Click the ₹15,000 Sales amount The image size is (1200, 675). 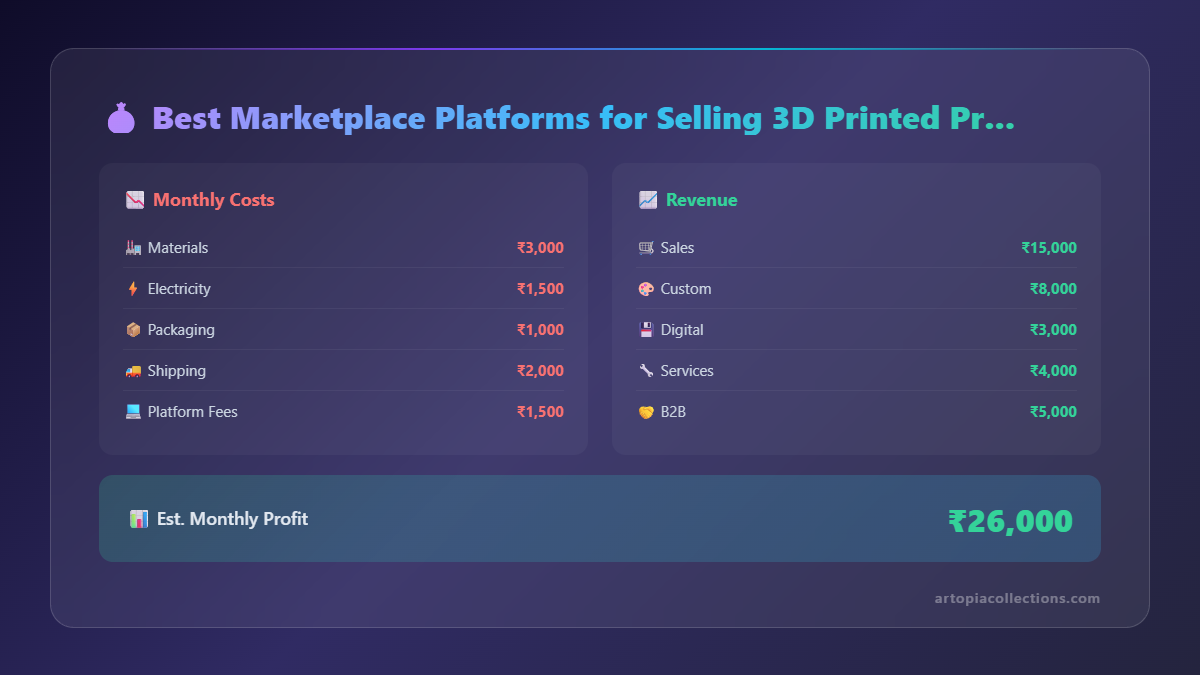point(1049,247)
